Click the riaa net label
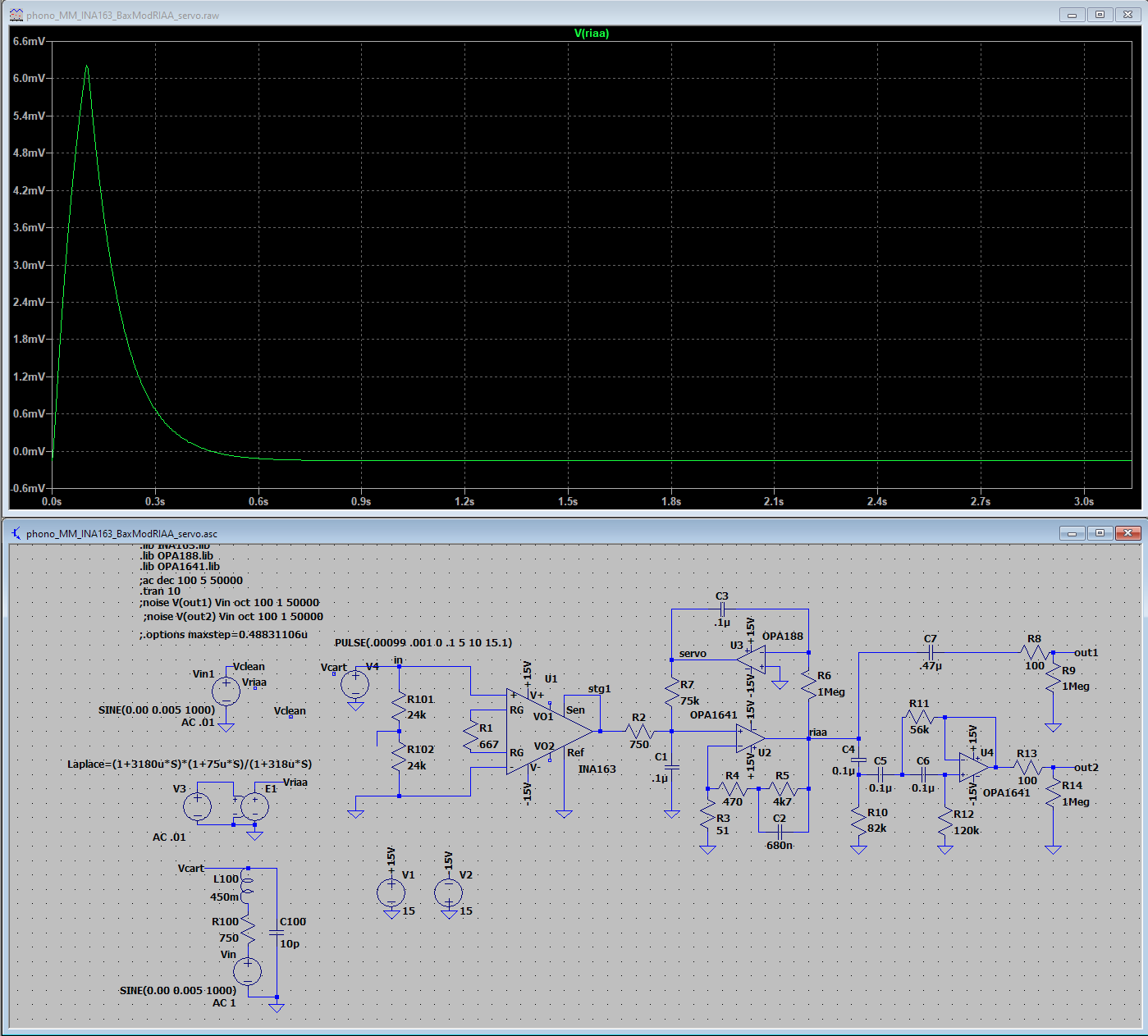 point(818,733)
